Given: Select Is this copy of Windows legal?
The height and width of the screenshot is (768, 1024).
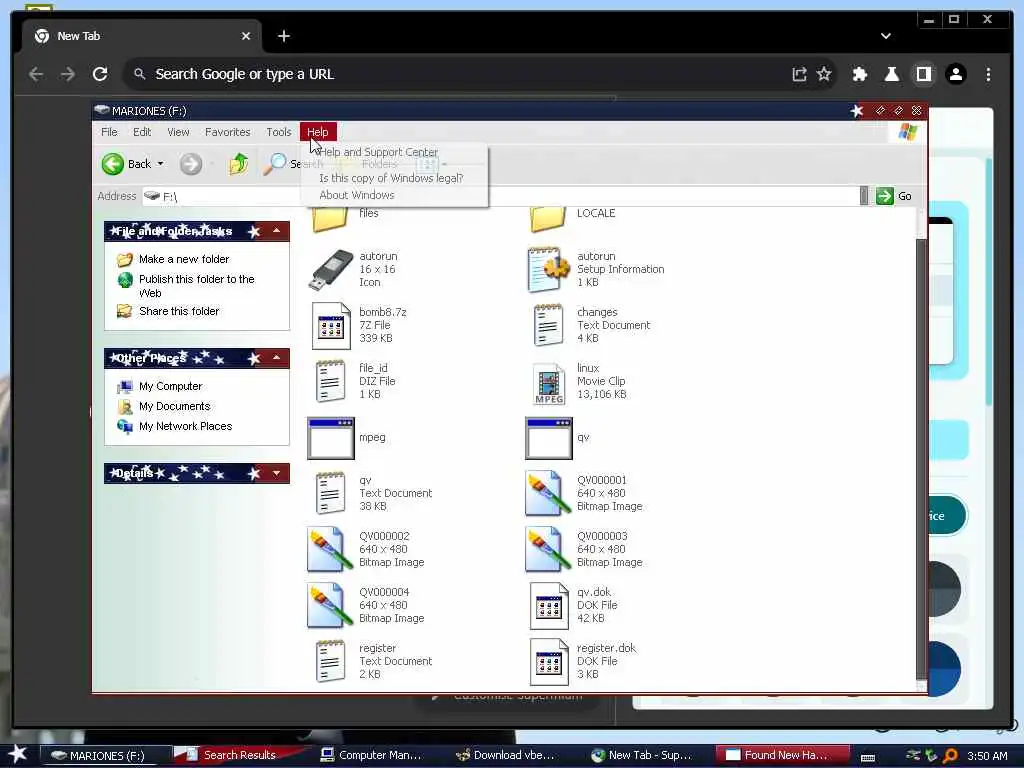Looking at the screenshot, I should coord(391,178).
